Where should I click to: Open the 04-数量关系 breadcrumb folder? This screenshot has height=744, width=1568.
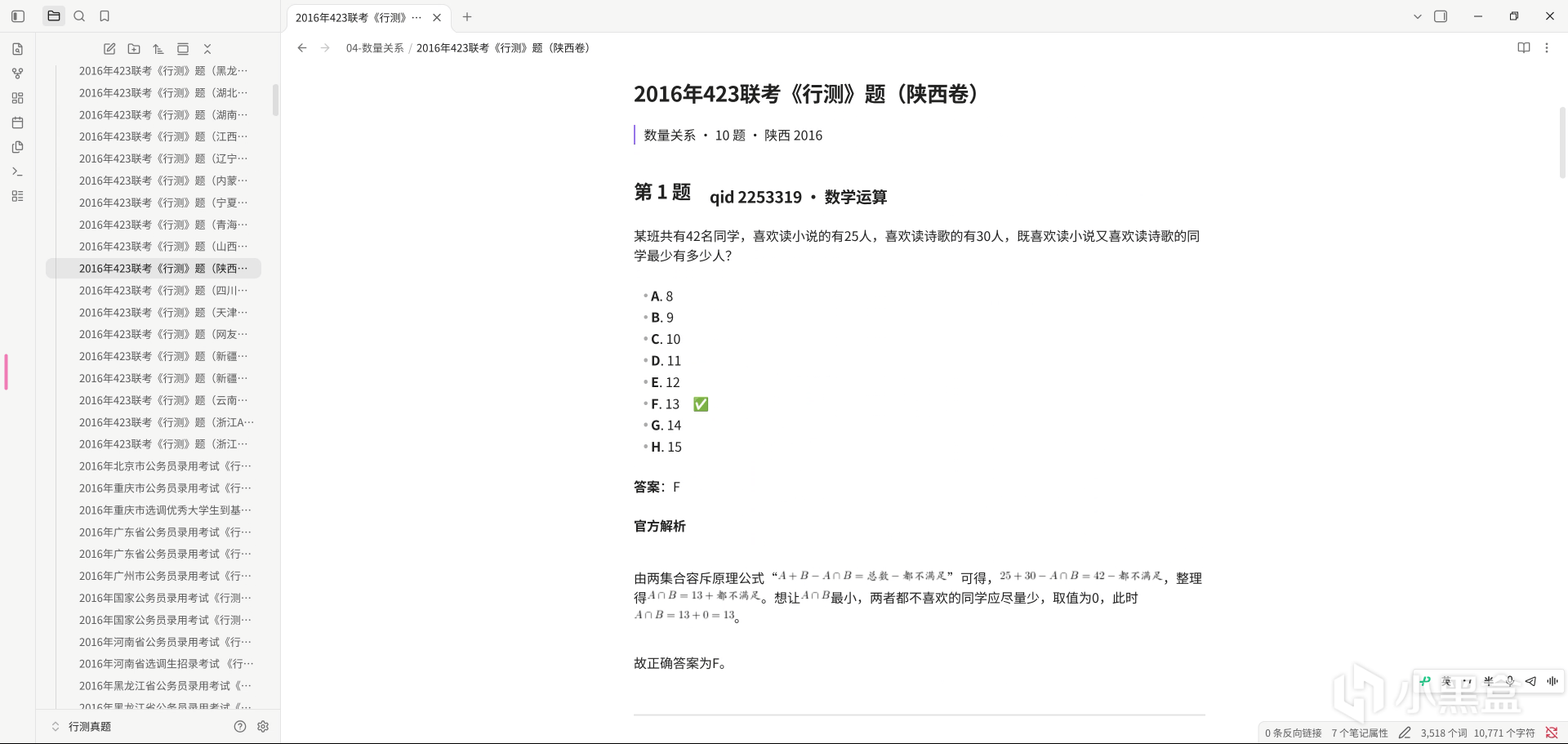(375, 48)
